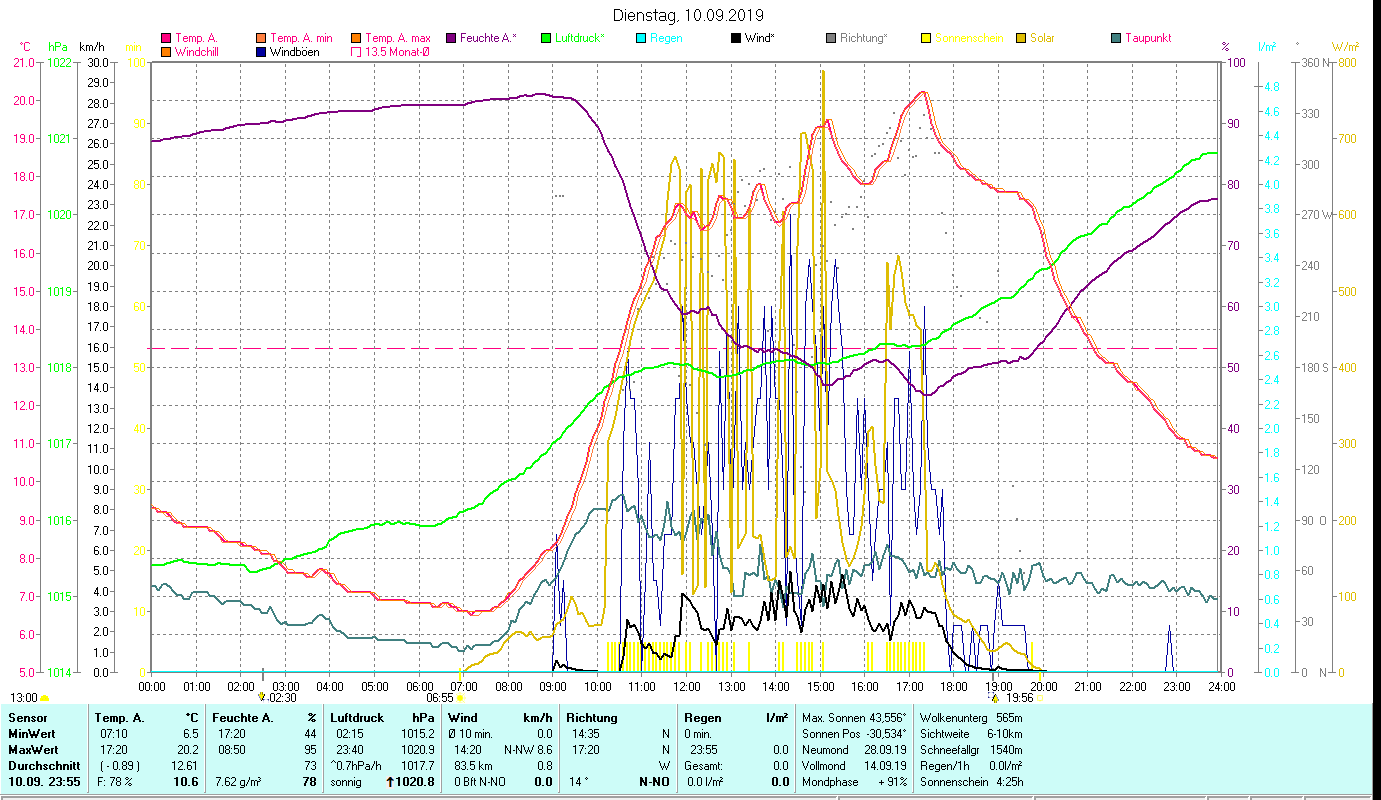Click the '0 Bft N-NO' wind value
The height and width of the screenshot is (800, 1381).
point(481,782)
